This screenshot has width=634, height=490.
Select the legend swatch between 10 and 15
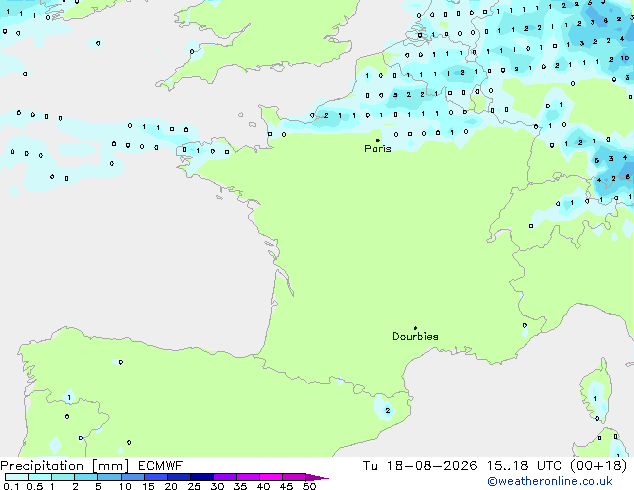132,477
